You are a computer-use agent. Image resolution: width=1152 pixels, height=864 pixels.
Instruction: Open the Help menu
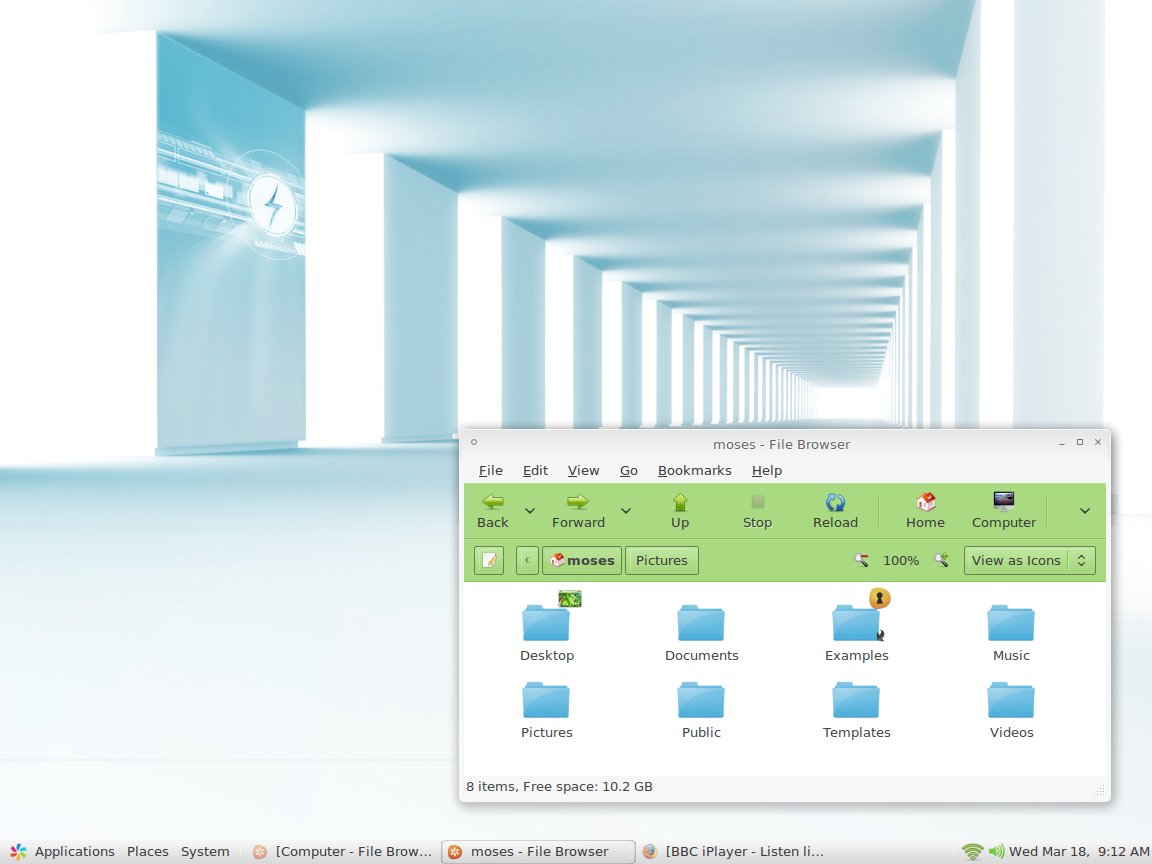pyautogui.click(x=766, y=470)
